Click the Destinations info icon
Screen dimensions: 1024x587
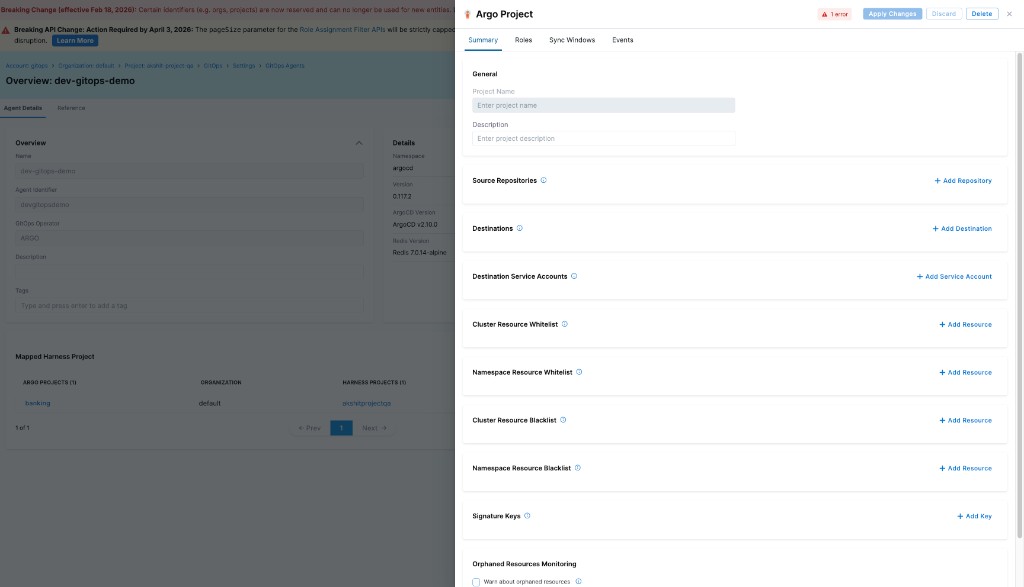point(520,229)
